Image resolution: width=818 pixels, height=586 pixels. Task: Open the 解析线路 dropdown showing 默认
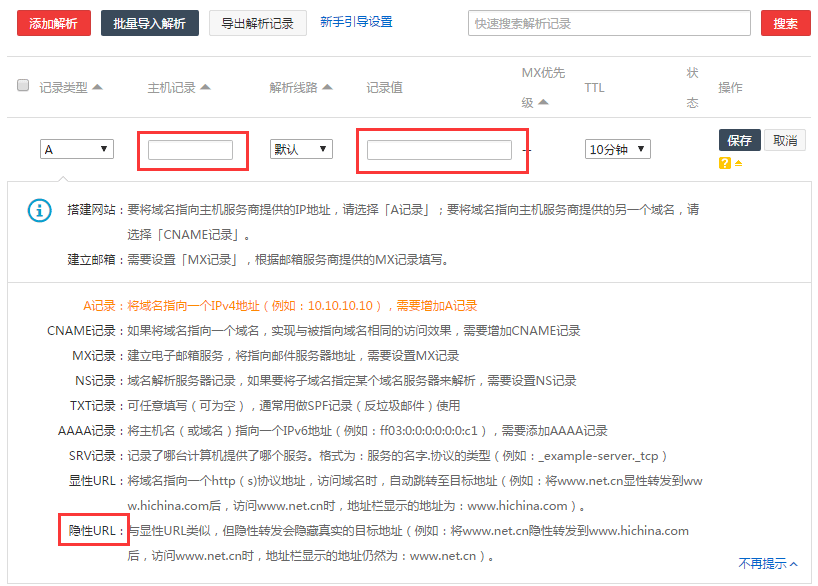[x=301, y=149]
